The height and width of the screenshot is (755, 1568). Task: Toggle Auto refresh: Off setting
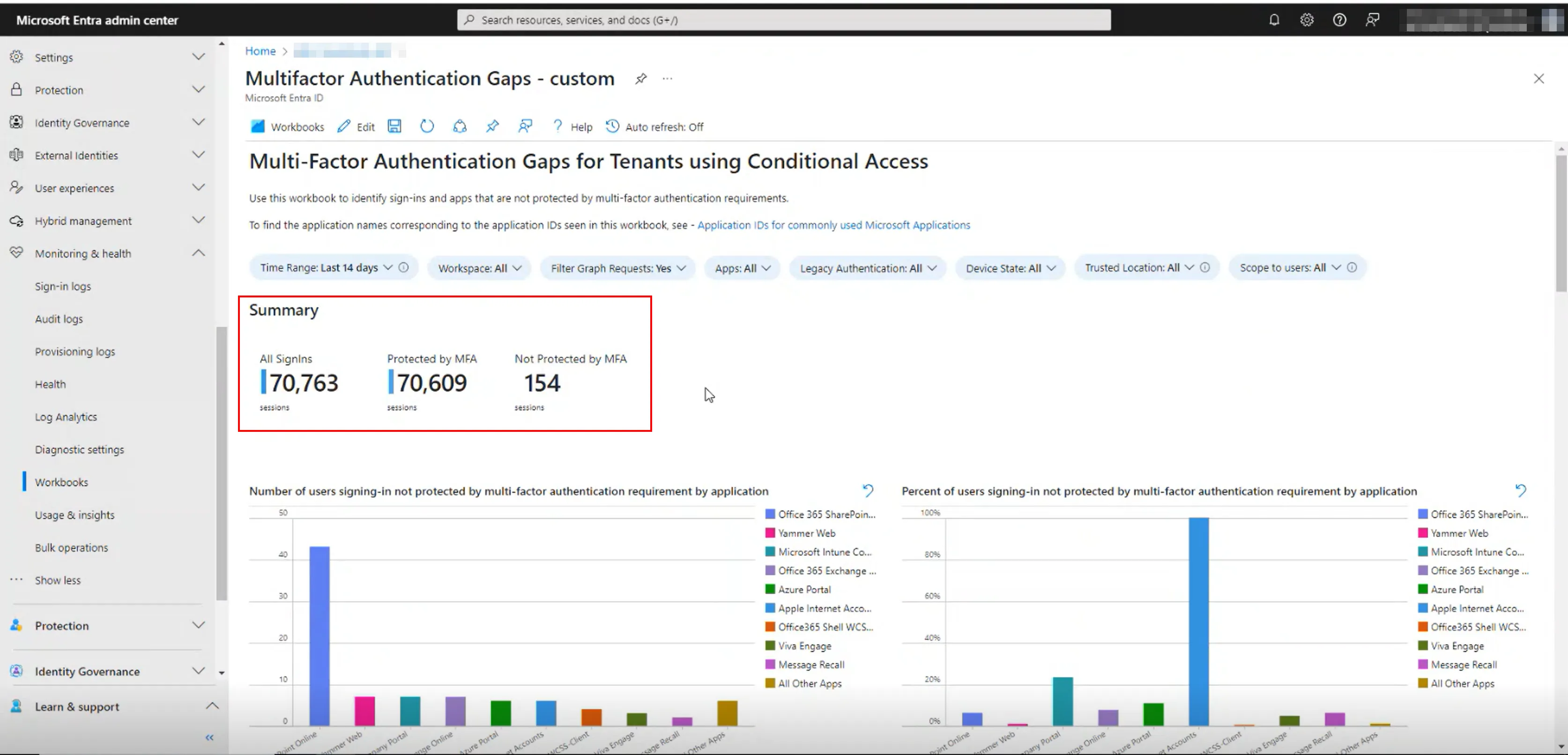[654, 126]
